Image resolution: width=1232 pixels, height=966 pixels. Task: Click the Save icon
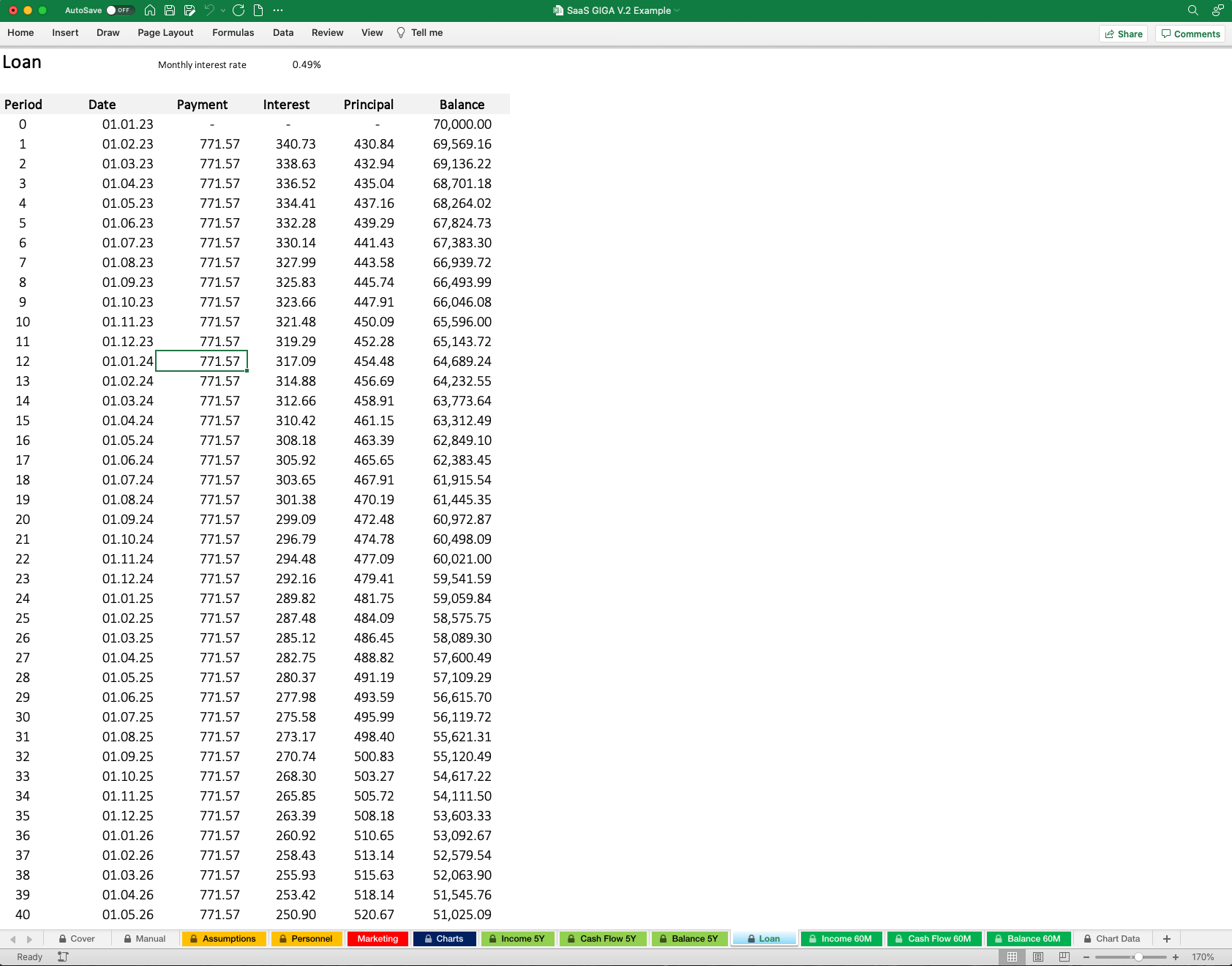[170, 10]
